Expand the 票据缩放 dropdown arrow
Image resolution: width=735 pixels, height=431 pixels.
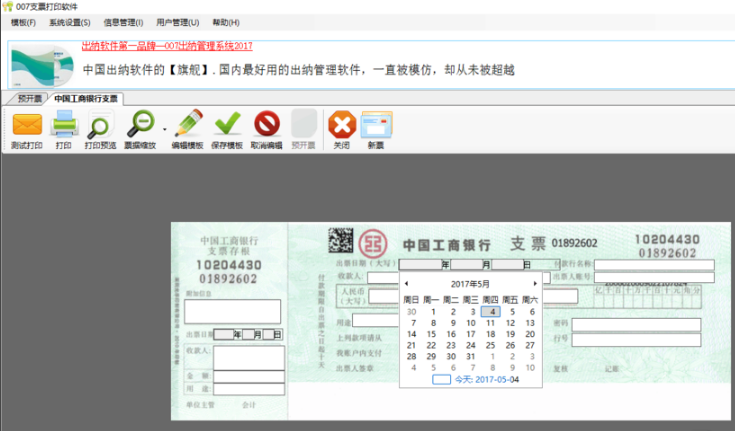(165, 129)
